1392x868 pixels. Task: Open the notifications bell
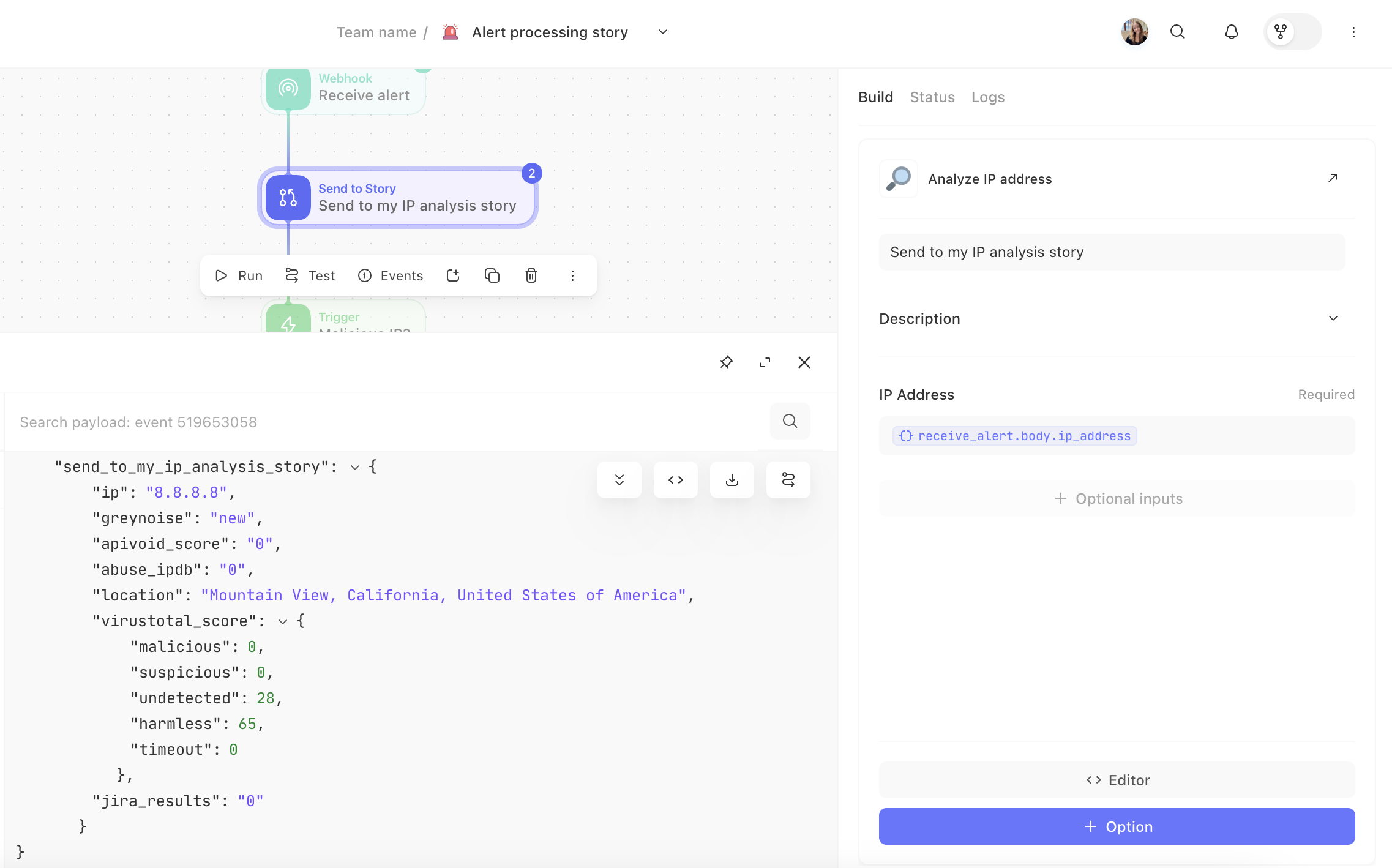[x=1232, y=32]
